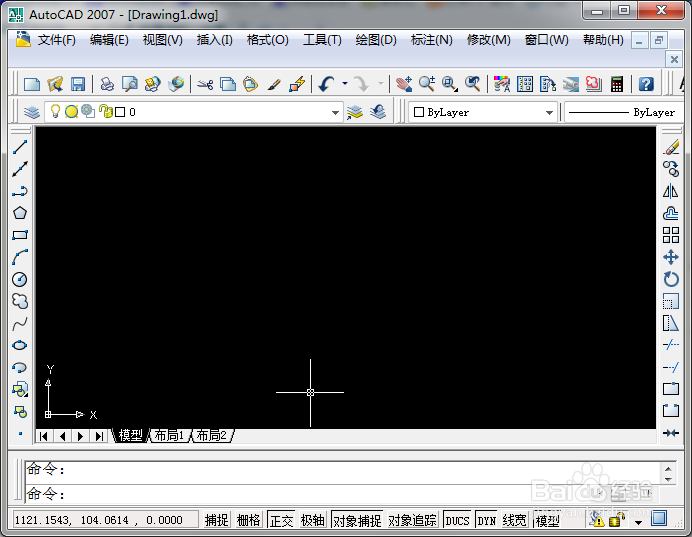Image resolution: width=692 pixels, height=537 pixels.
Task: Click the Plot printer icon
Action: pos(107,84)
